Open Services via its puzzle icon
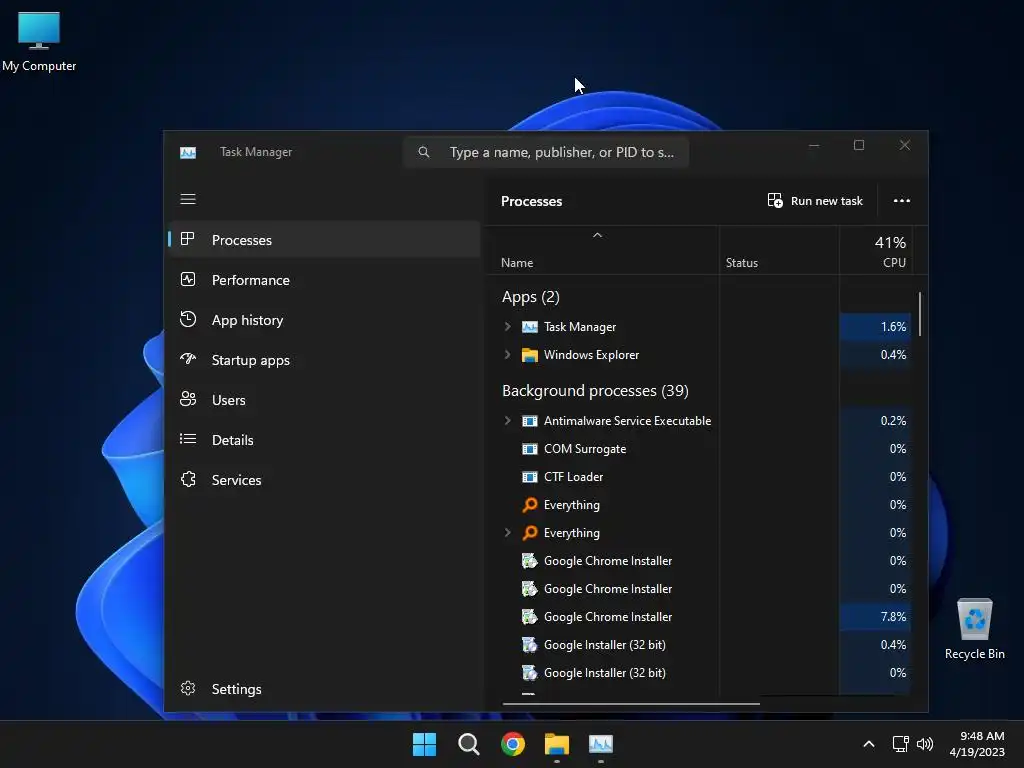The height and width of the screenshot is (768, 1024). [x=188, y=479]
